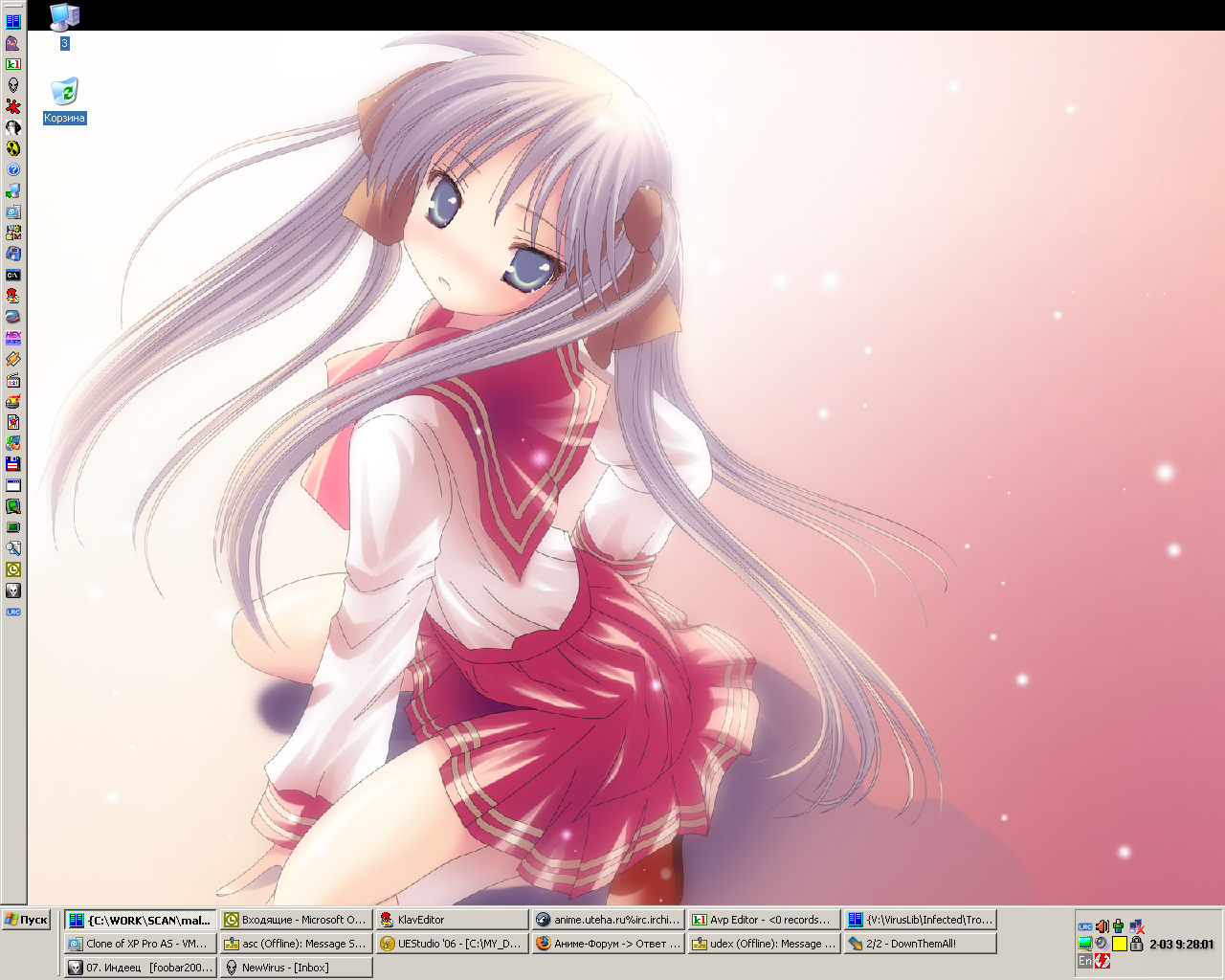The width and height of the screenshot is (1225, 980).
Task: Open asc (Offline): Message S... taskbar window
Action: (297, 944)
